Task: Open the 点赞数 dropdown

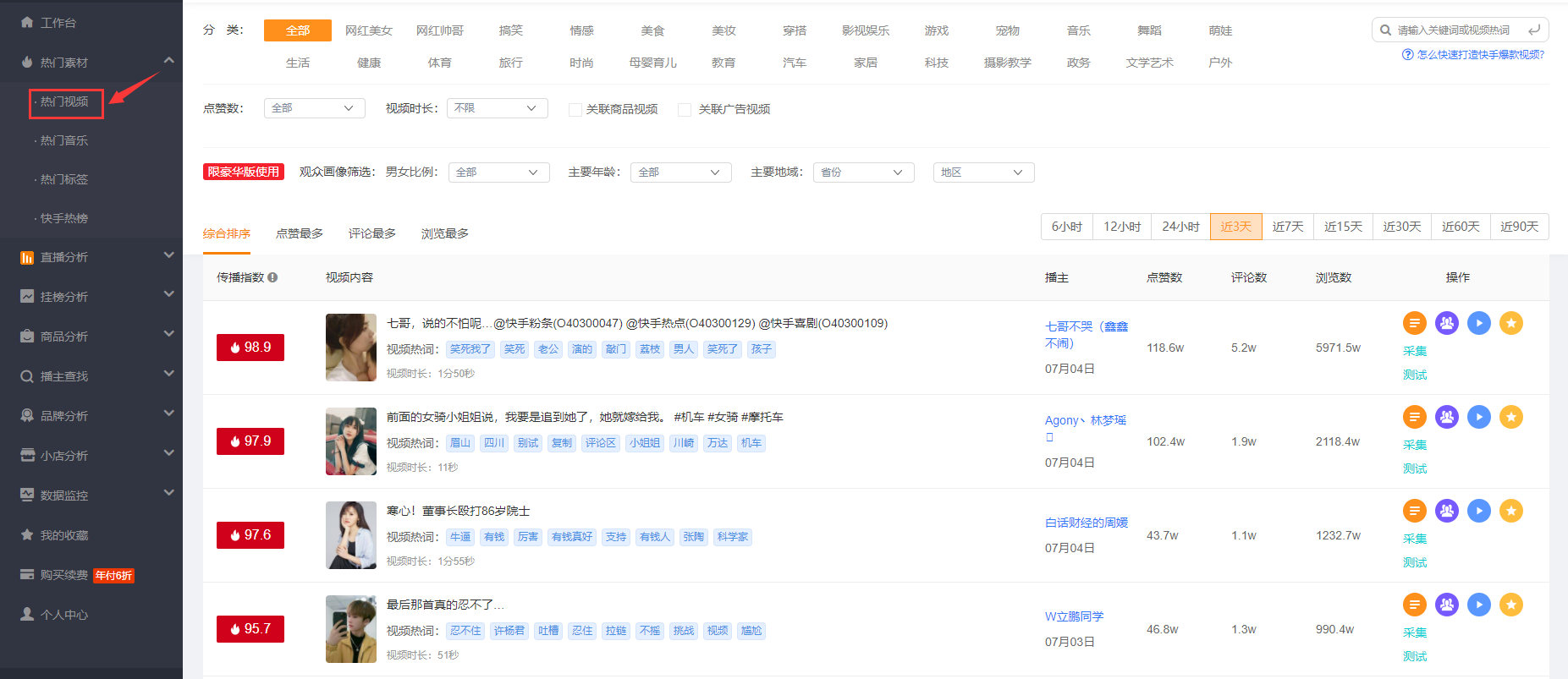Action: point(315,108)
